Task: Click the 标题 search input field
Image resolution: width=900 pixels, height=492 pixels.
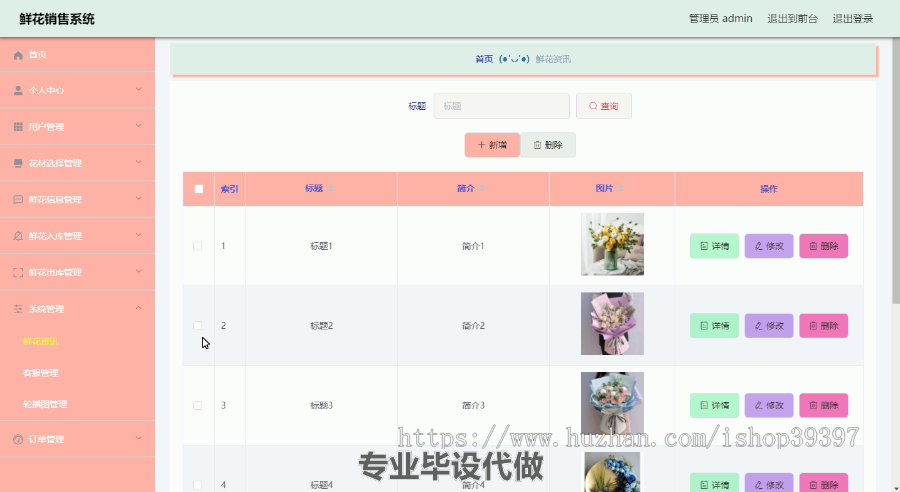Action: (501, 106)
